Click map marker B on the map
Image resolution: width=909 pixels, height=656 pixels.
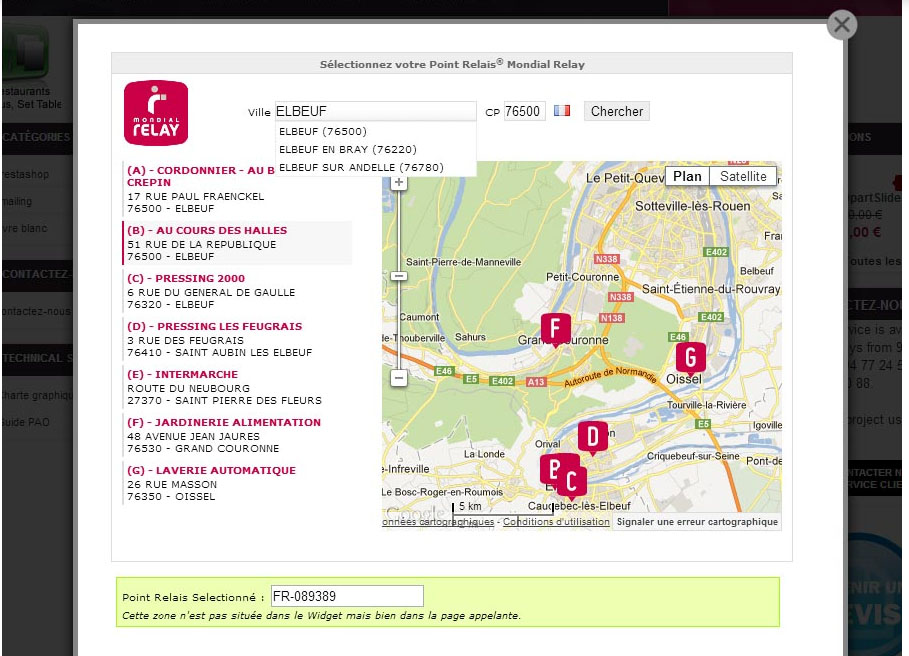coord(551,469)
